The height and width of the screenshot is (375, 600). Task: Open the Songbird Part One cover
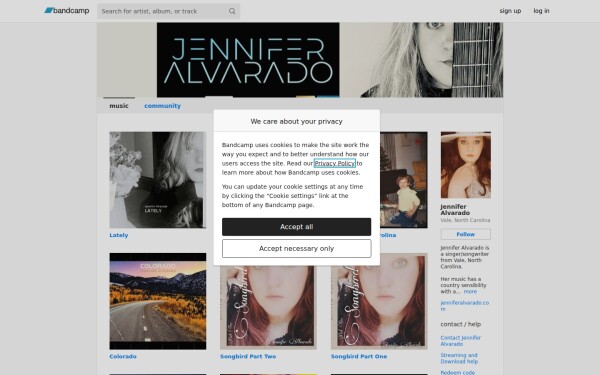click(379, 301)
